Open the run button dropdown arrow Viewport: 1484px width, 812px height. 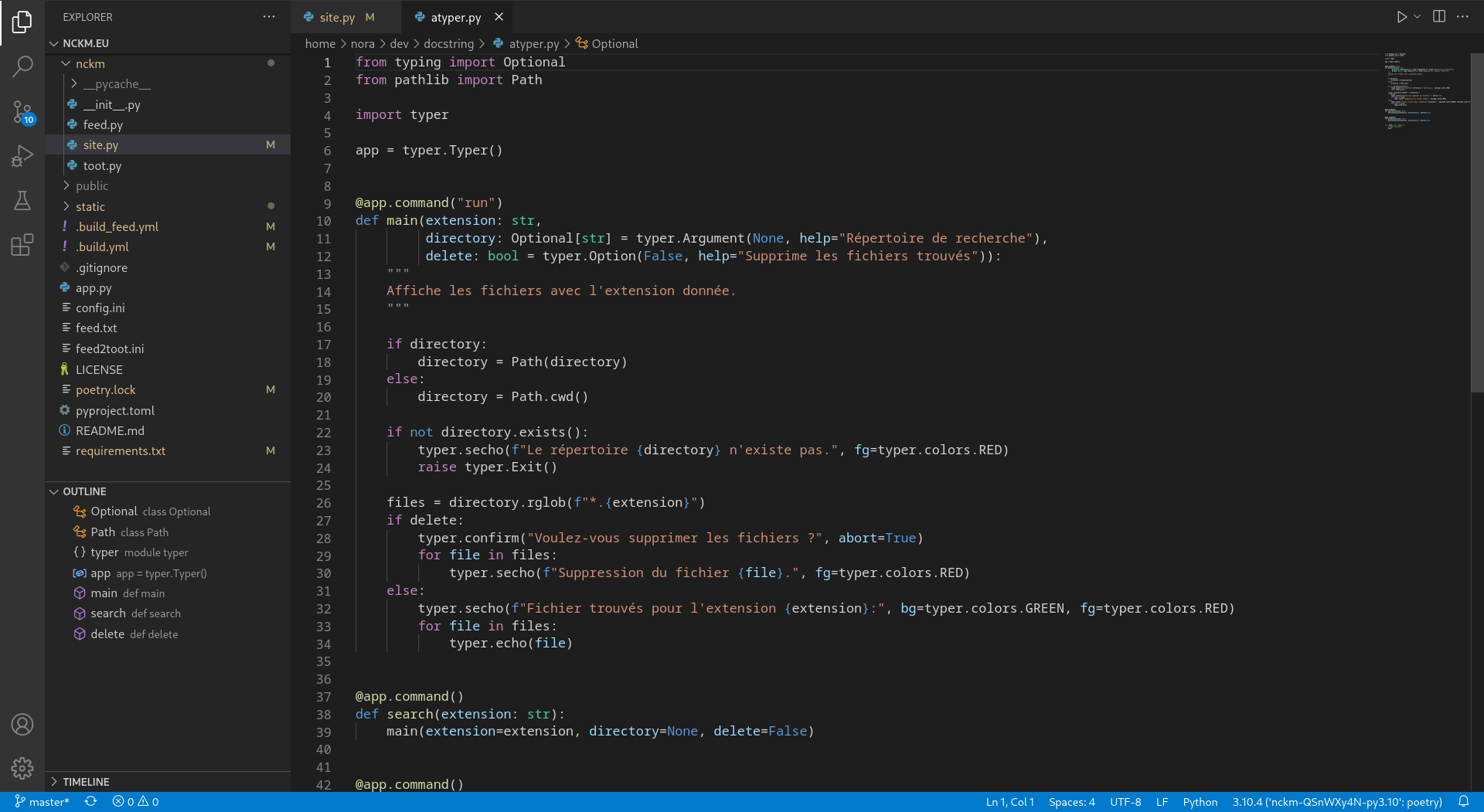1418,17
